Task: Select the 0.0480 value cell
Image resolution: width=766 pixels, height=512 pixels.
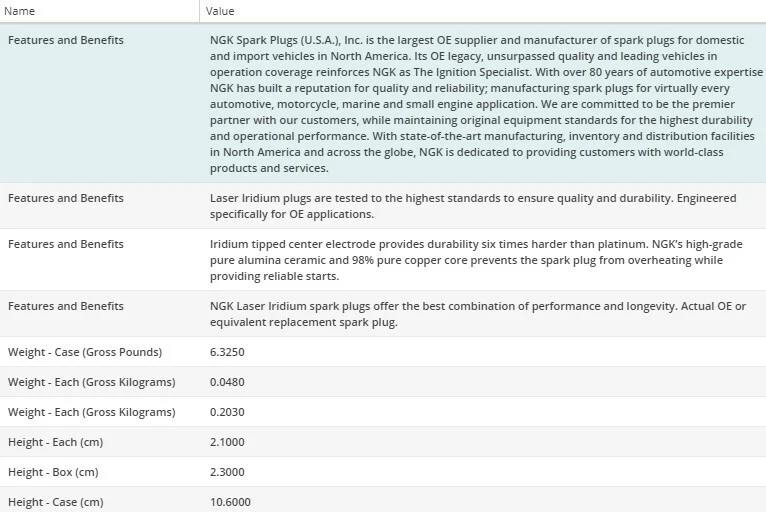Action: click(x=227, y=382)
